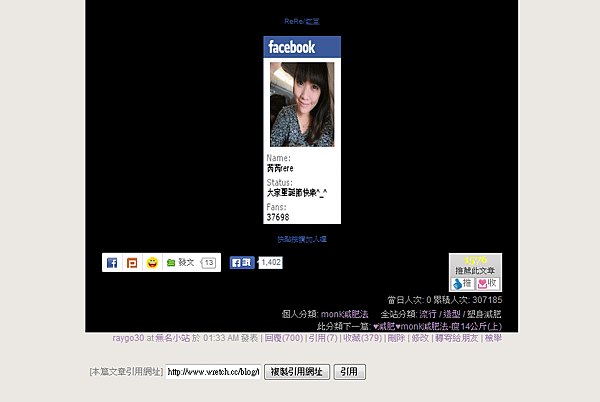The height and width of the screenshot is (402, 600).
Task: Click 檢舉 report link
Action: (493, 338)
